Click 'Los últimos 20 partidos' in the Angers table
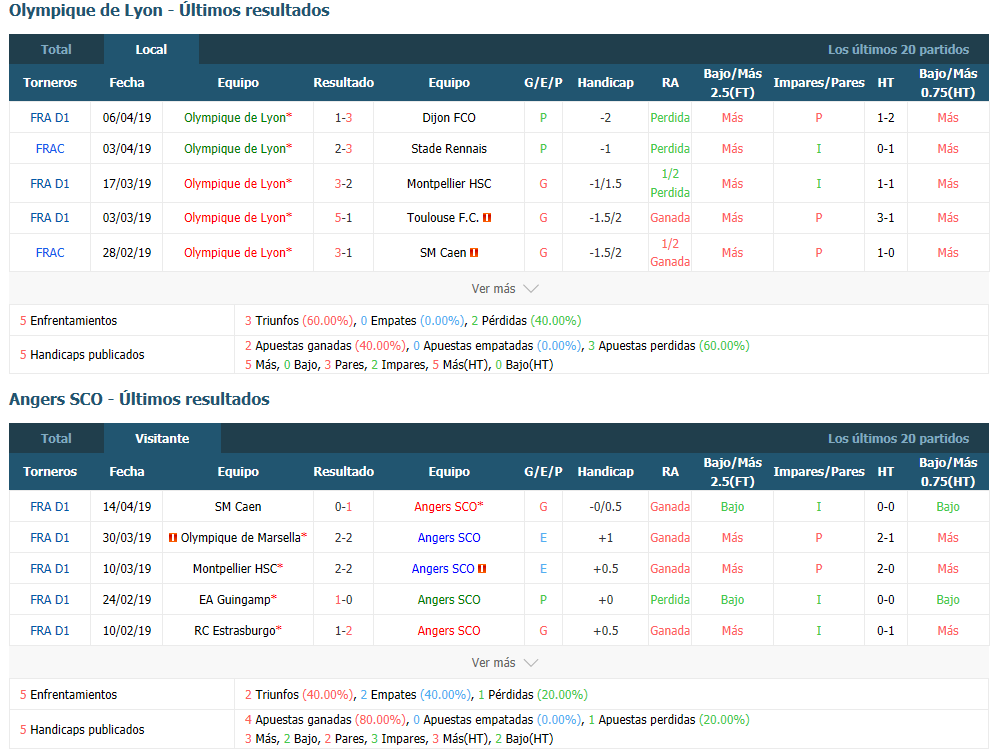Viewport: 998px width, 752px height. (x=898, y=439)
